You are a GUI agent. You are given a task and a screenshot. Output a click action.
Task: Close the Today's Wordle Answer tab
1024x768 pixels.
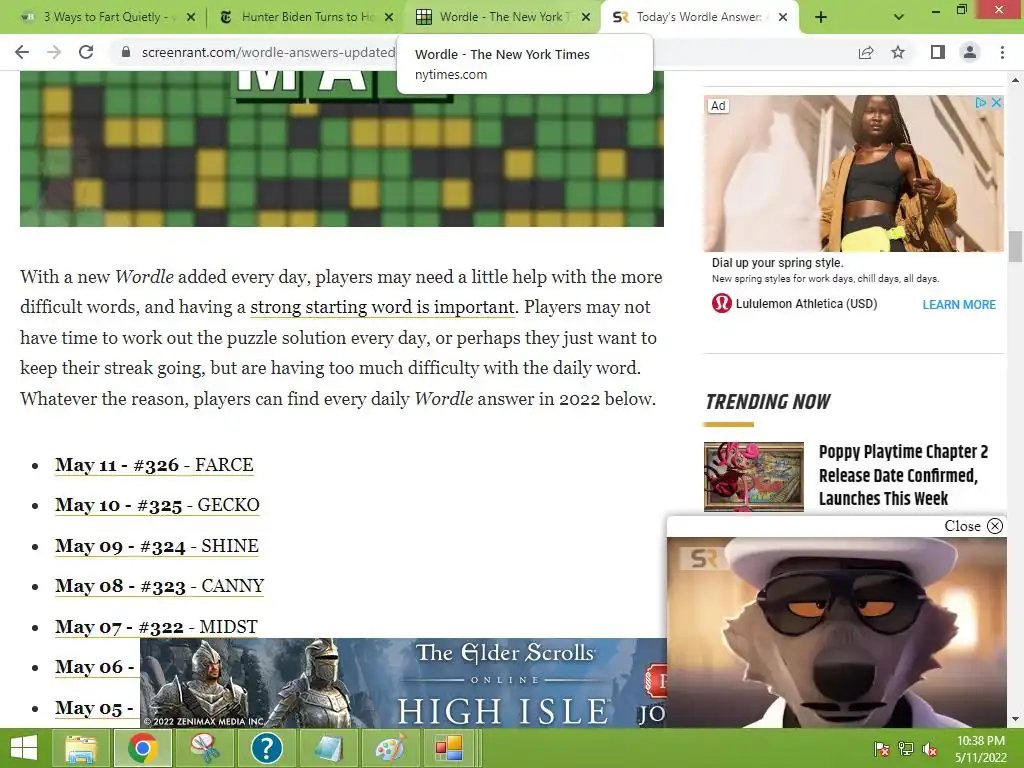click(784, 18)
